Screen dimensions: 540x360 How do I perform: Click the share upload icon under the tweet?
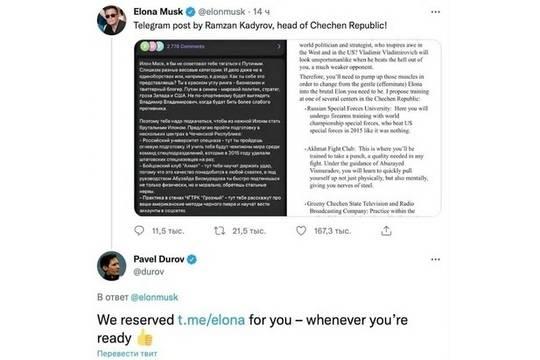[386, 230]
